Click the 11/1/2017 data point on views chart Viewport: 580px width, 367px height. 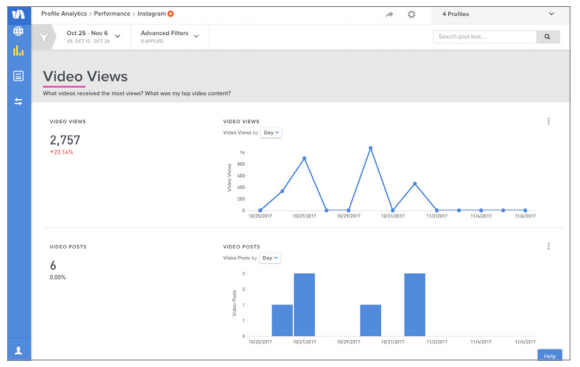415,184
